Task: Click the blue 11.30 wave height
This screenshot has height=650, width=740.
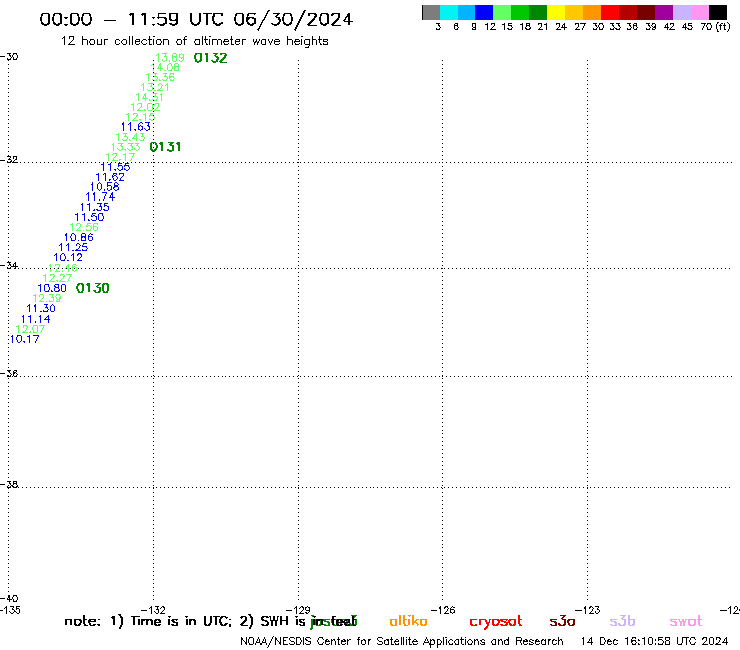Action: click(x=41, y=309)
